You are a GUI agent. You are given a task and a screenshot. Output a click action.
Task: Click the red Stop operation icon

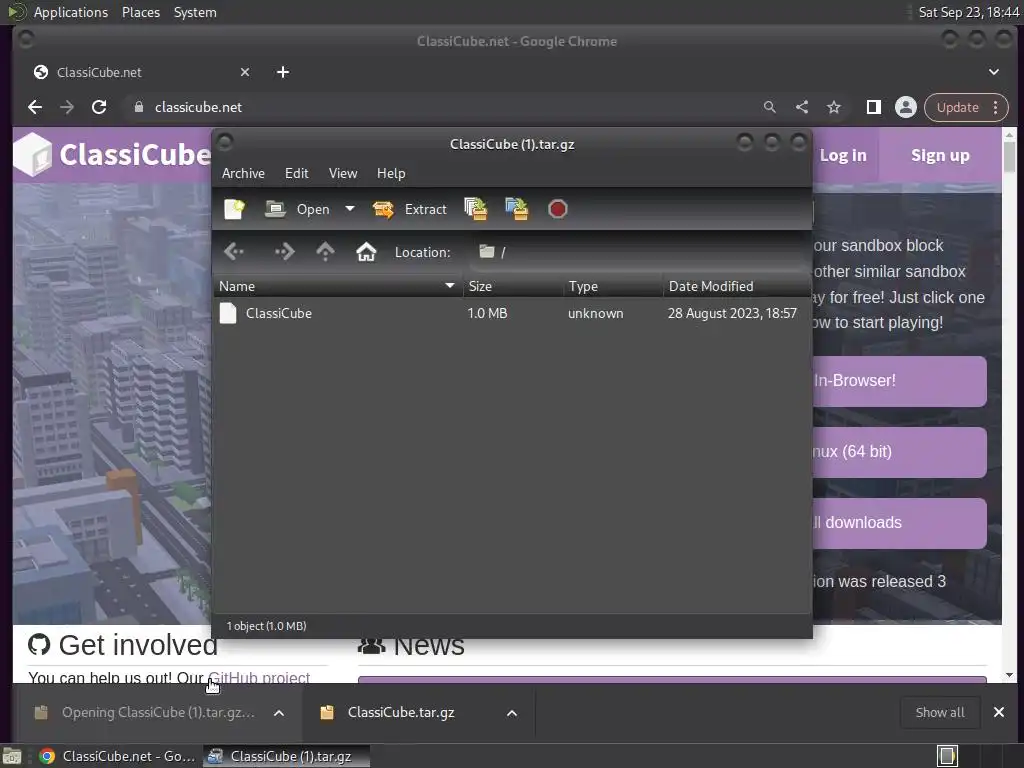pyautogui.click(x=558, y=209)
